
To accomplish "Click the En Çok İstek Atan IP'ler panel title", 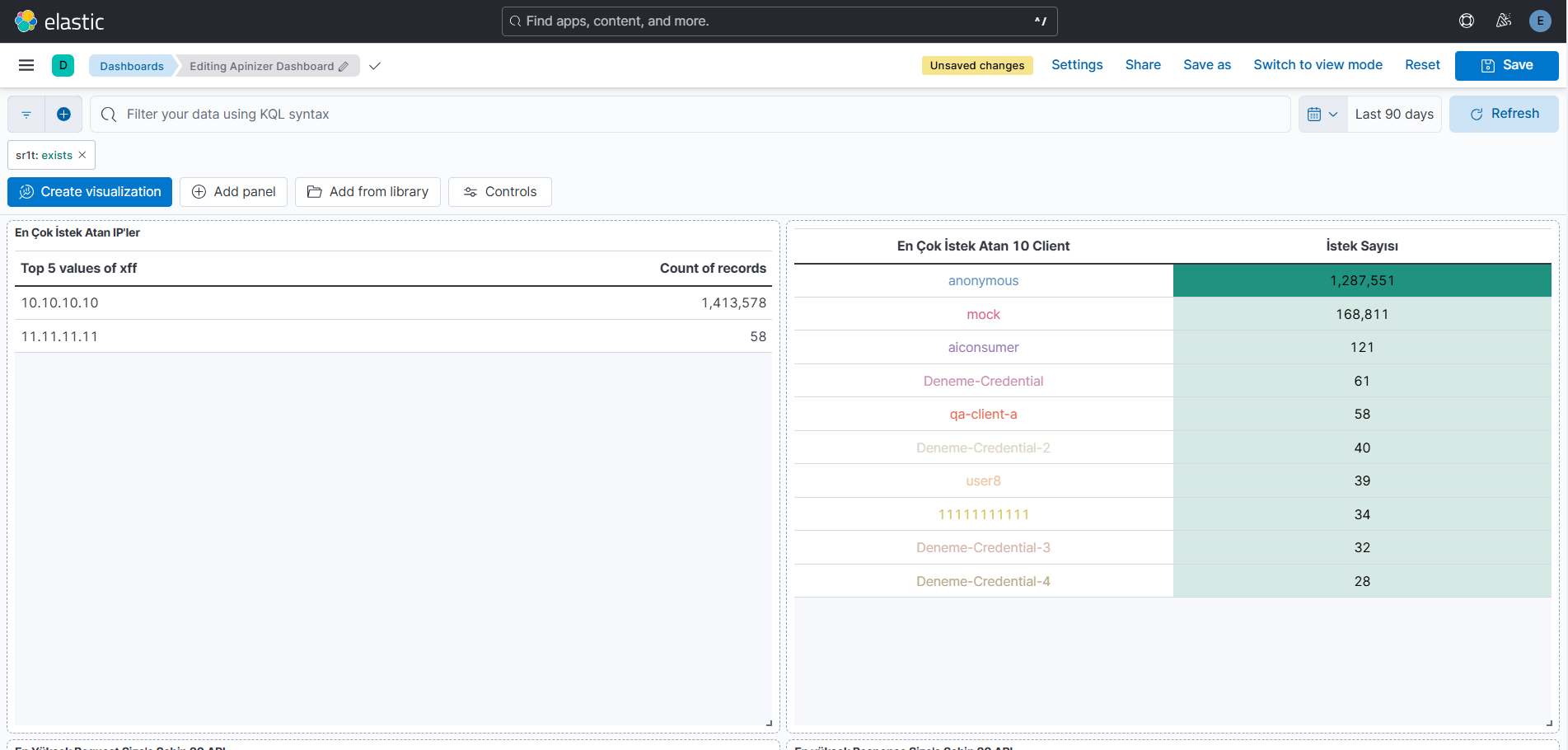I will (77, 233).
